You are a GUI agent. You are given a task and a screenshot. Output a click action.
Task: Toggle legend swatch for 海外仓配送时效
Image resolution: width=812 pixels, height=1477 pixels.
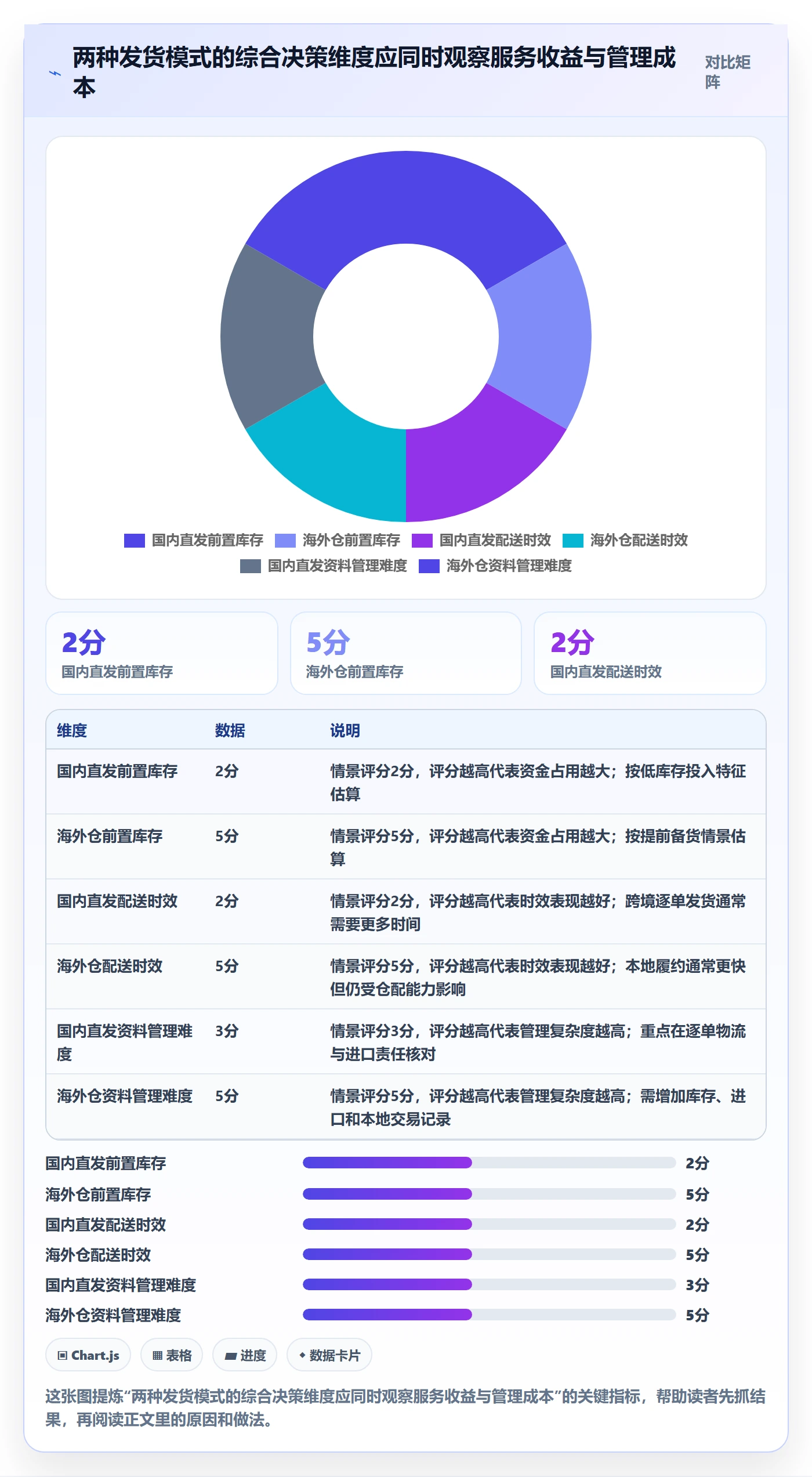click(573, 540)
